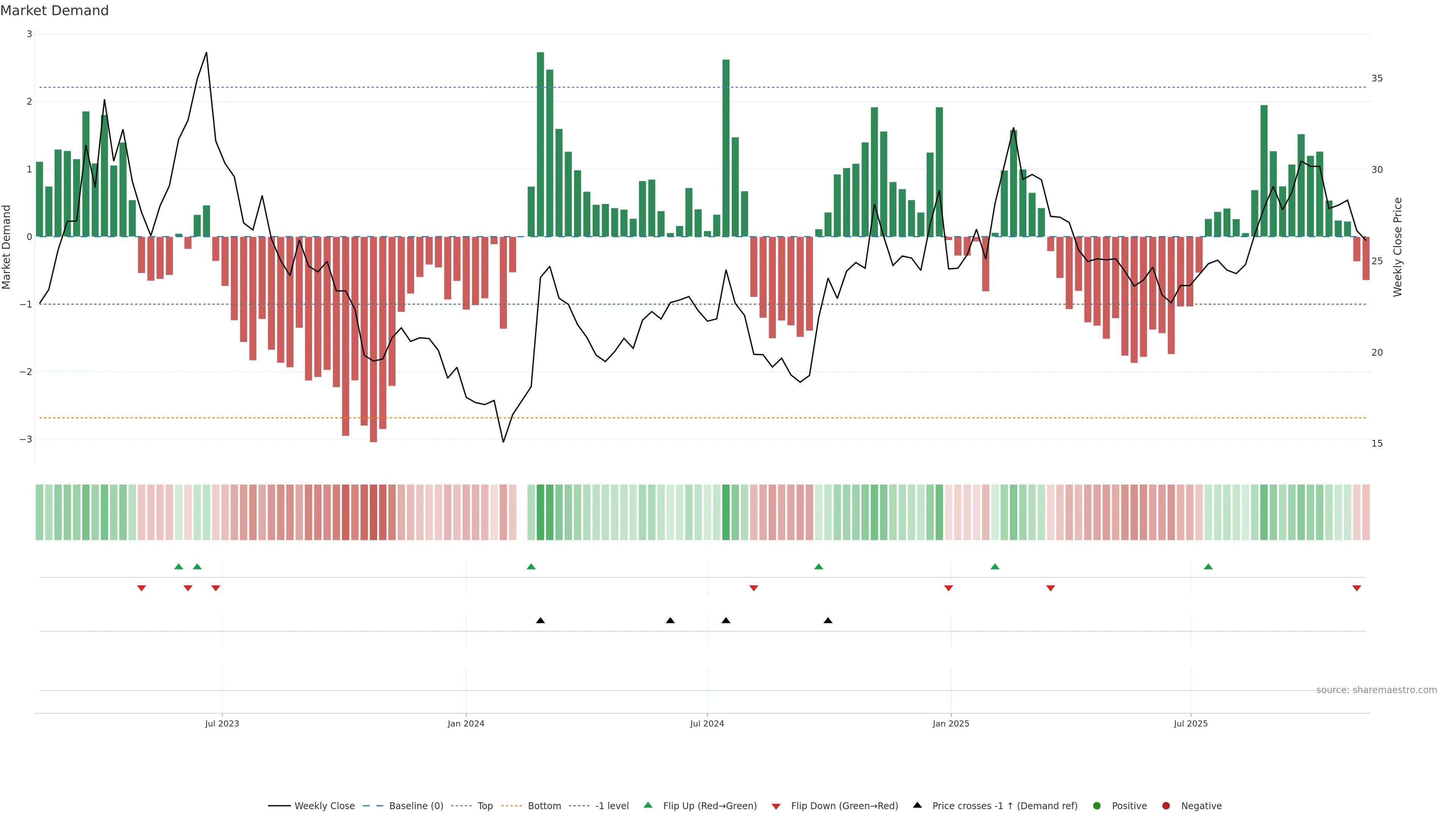Toggle the Top dotted line legend item

[x=485, y=806]
